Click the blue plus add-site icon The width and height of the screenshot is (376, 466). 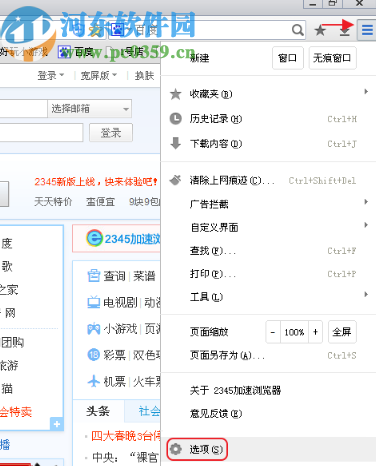[57, 424]
